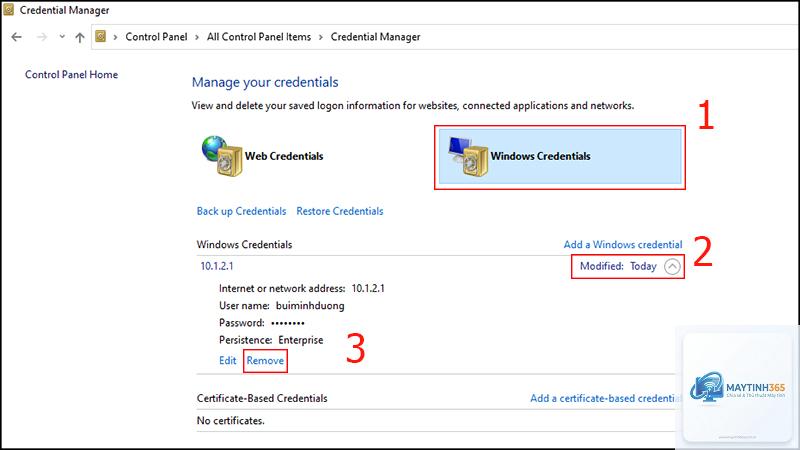
Task: Remove the 10.1.2.1 credential
Action: 265,361
